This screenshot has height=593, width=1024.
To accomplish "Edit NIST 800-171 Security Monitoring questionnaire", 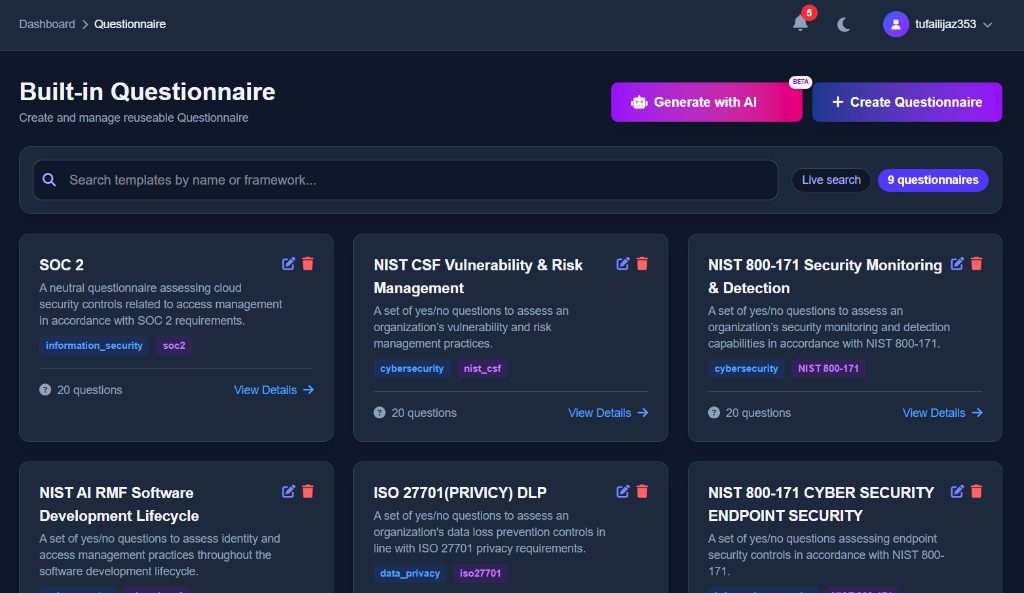I will (x=957, y=263).
